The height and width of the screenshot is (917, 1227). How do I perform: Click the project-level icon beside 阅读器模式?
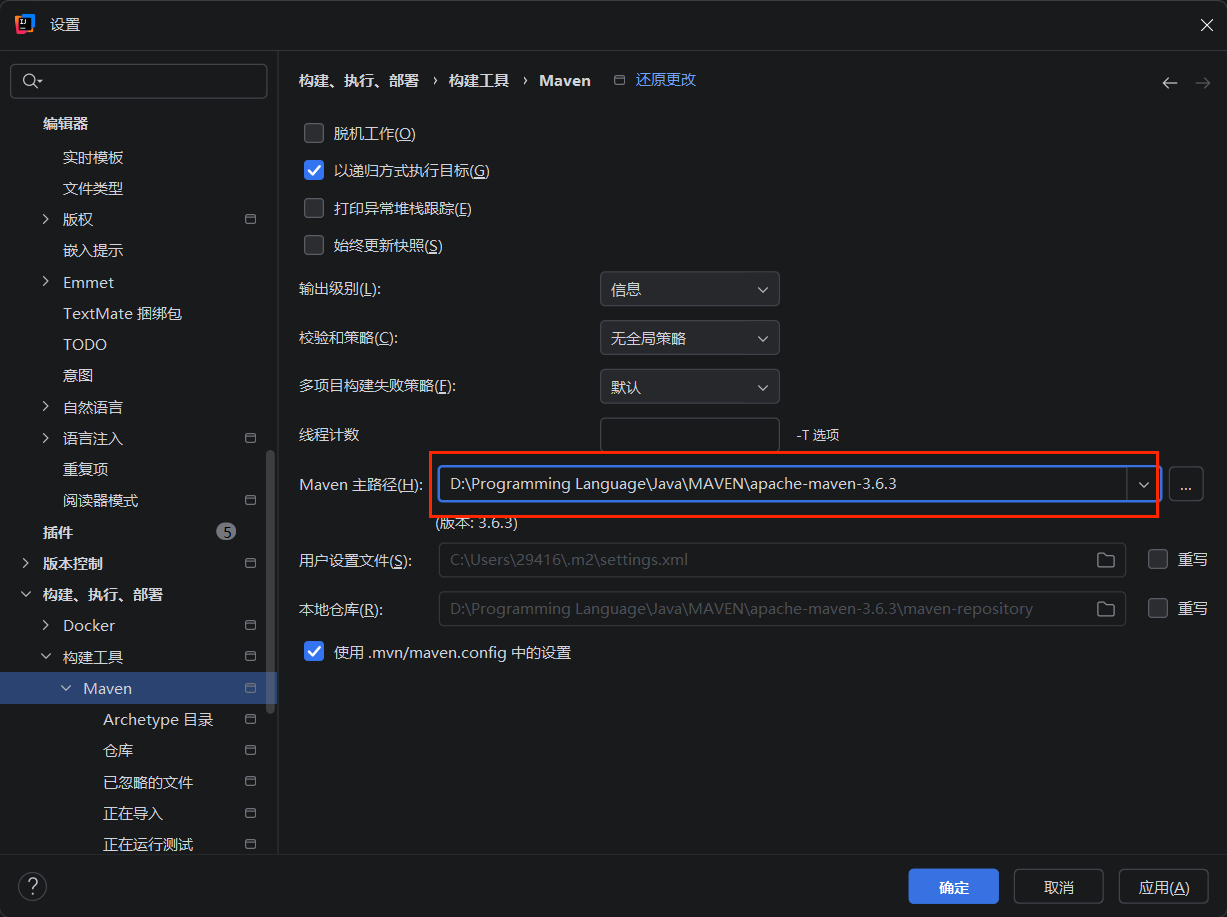250,500
